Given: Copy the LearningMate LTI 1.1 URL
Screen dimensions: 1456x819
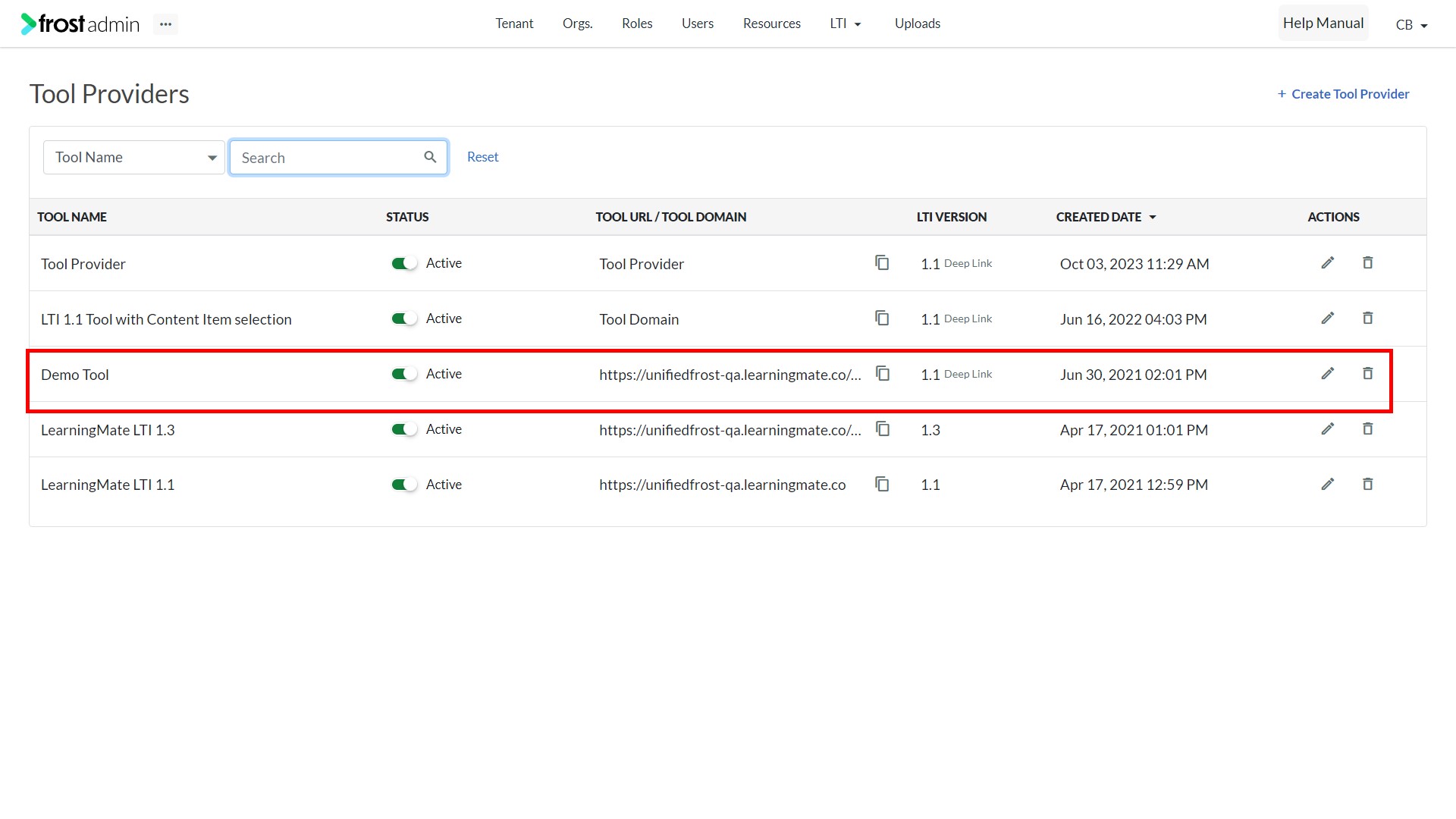Looking at the screenshot, I should click(882, 484).
